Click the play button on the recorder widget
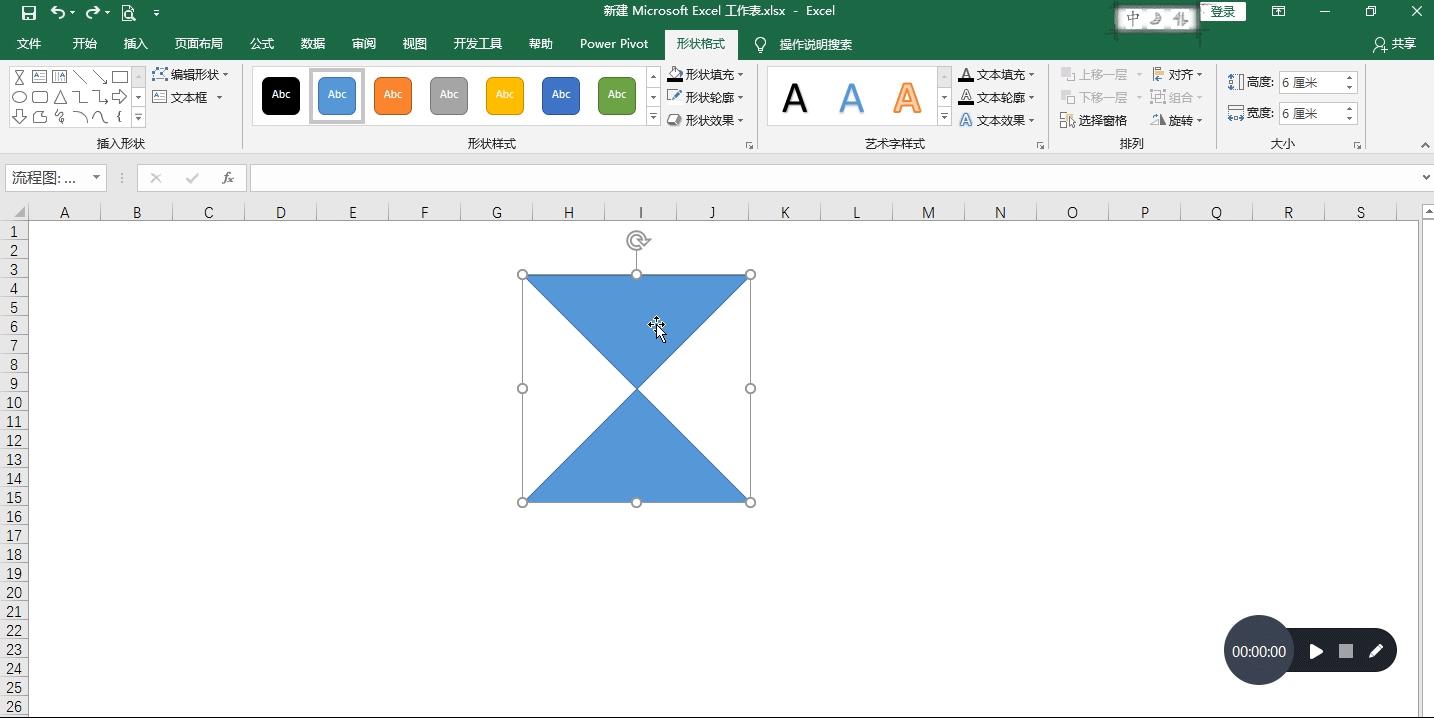 tap(1316, 651)
